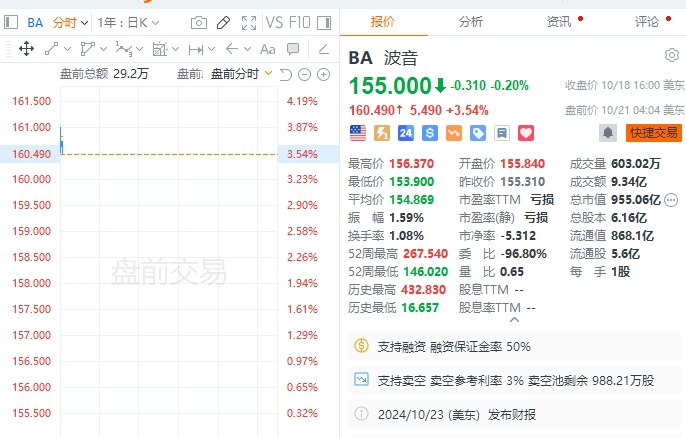Switch the chart to fullscreen mode
686x437 pixels.
[249, 23]
